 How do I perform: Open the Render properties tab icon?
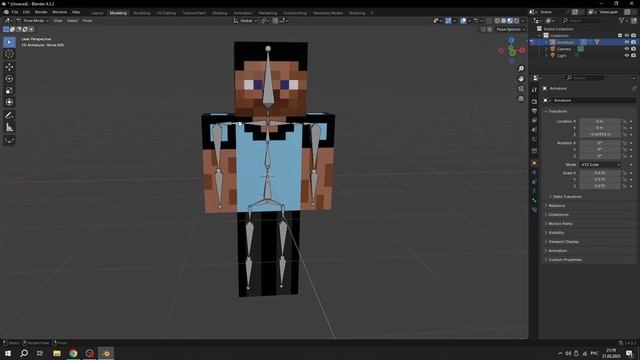coord(534,101)
